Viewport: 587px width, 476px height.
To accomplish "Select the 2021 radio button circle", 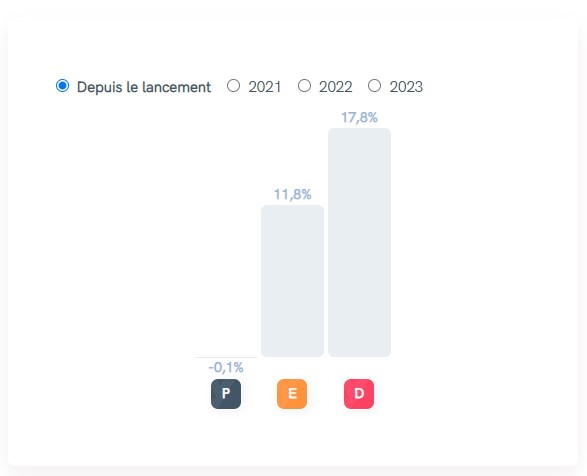I will point(234,86).
